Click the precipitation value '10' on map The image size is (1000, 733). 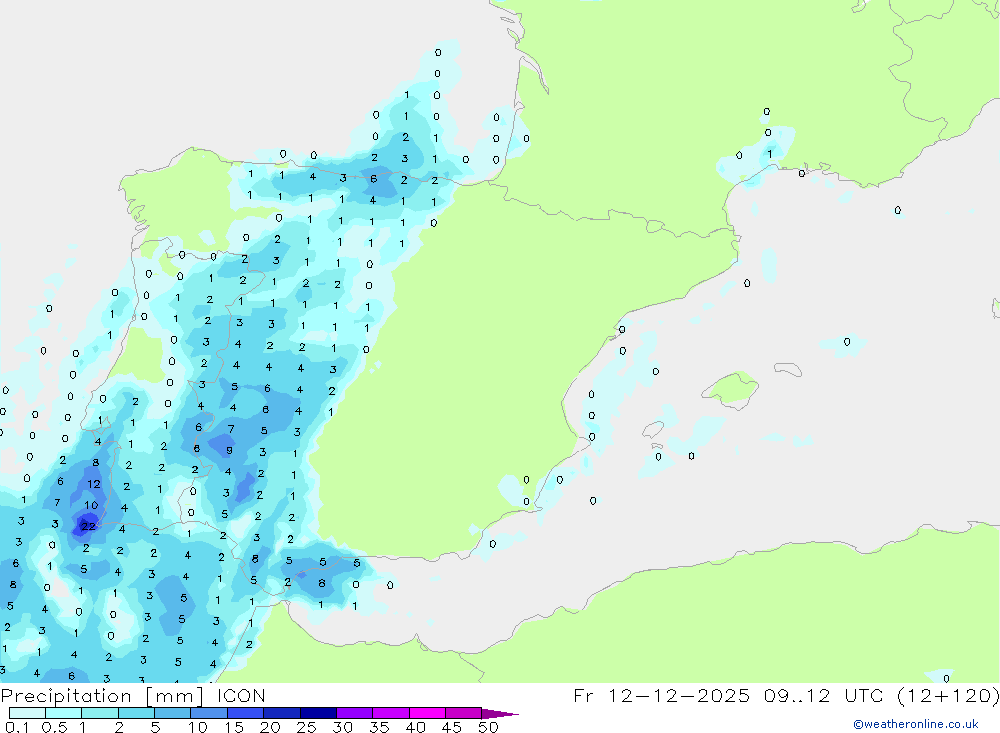(x=91, y=505)
